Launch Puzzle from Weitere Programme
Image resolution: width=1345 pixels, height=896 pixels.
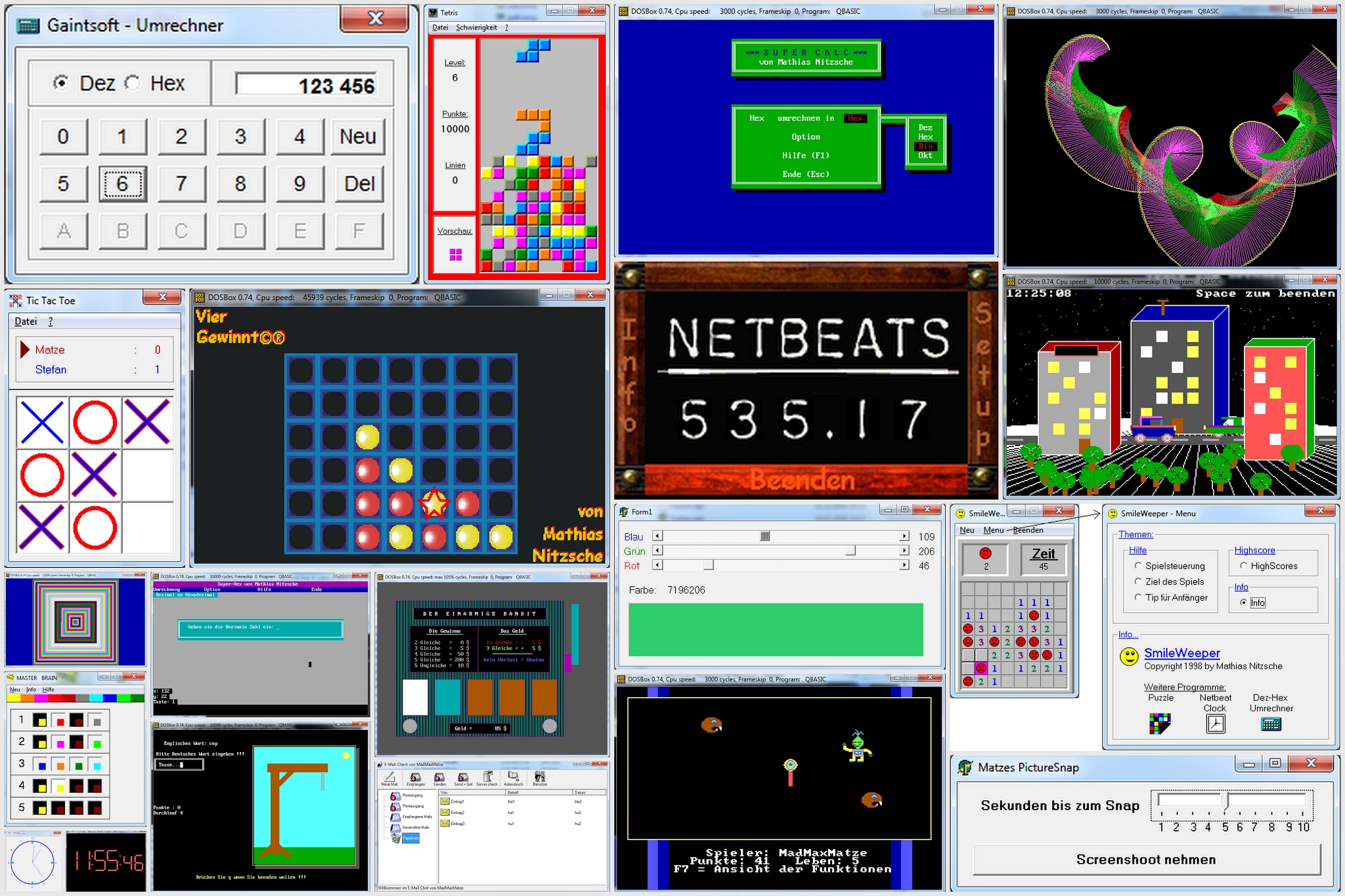[x=1160, y=723]
